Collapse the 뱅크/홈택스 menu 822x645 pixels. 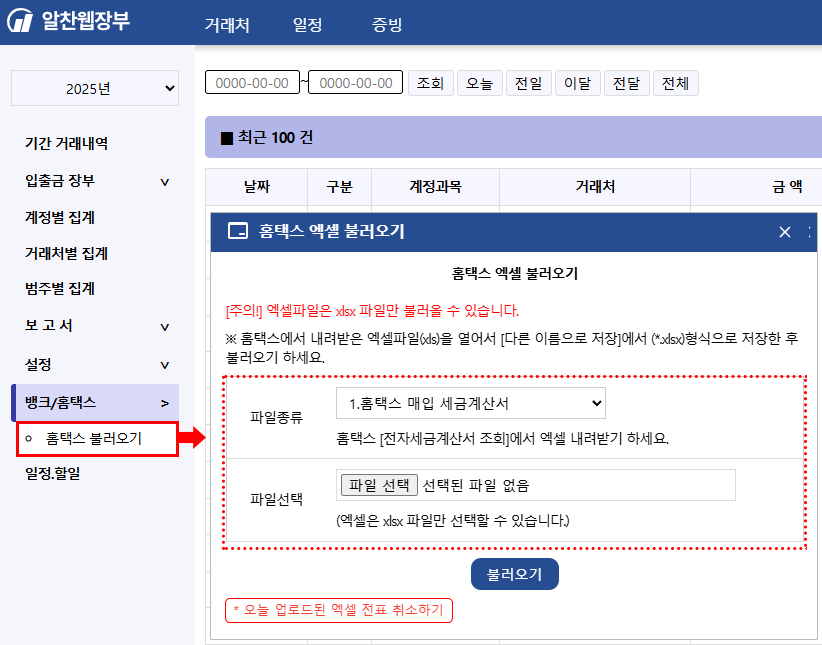(x=95, y=403)
